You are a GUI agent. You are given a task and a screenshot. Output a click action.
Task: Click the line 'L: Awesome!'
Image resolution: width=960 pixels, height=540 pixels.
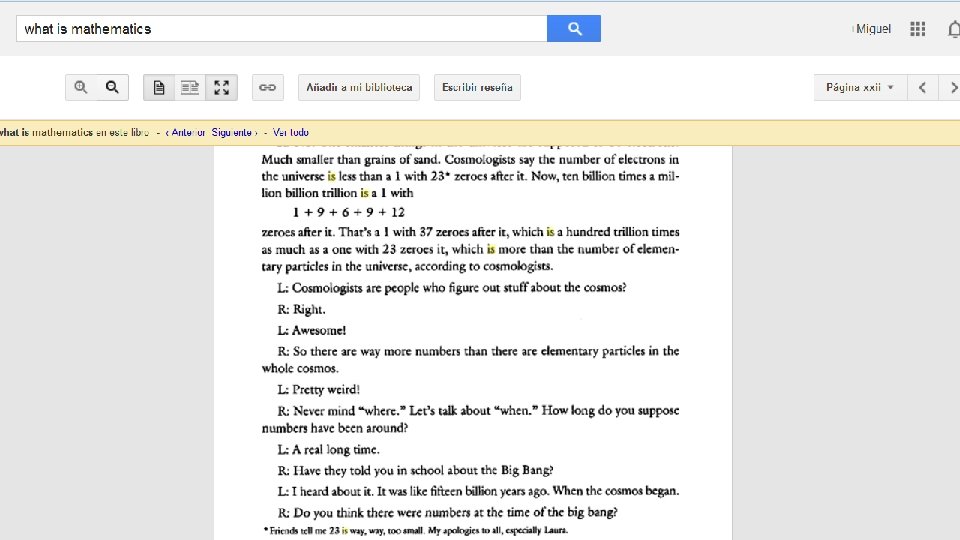312,331
